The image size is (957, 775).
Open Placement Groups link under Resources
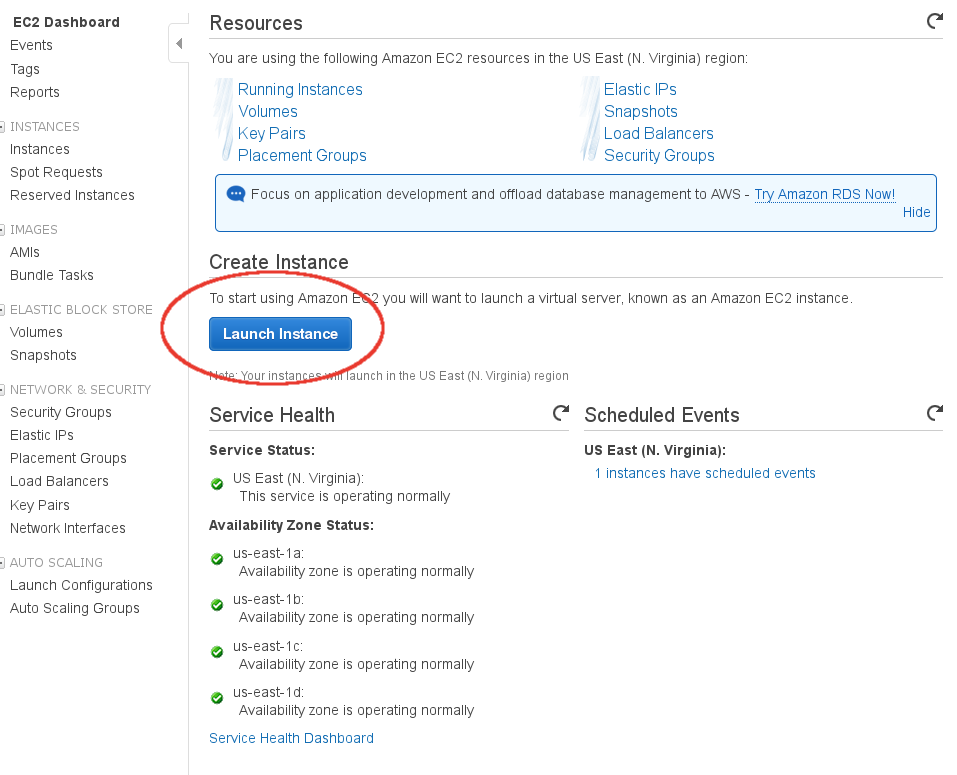pos(302,155)
